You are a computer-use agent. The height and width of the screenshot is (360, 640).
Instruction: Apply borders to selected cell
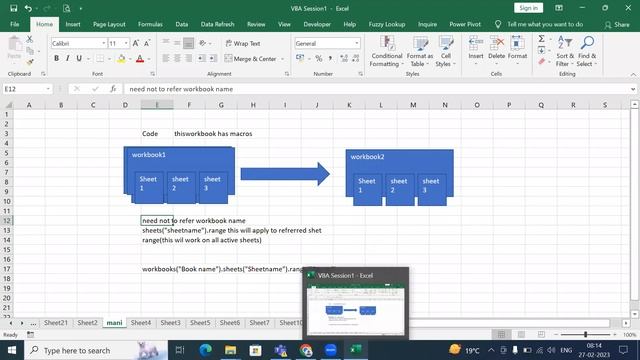100,59
